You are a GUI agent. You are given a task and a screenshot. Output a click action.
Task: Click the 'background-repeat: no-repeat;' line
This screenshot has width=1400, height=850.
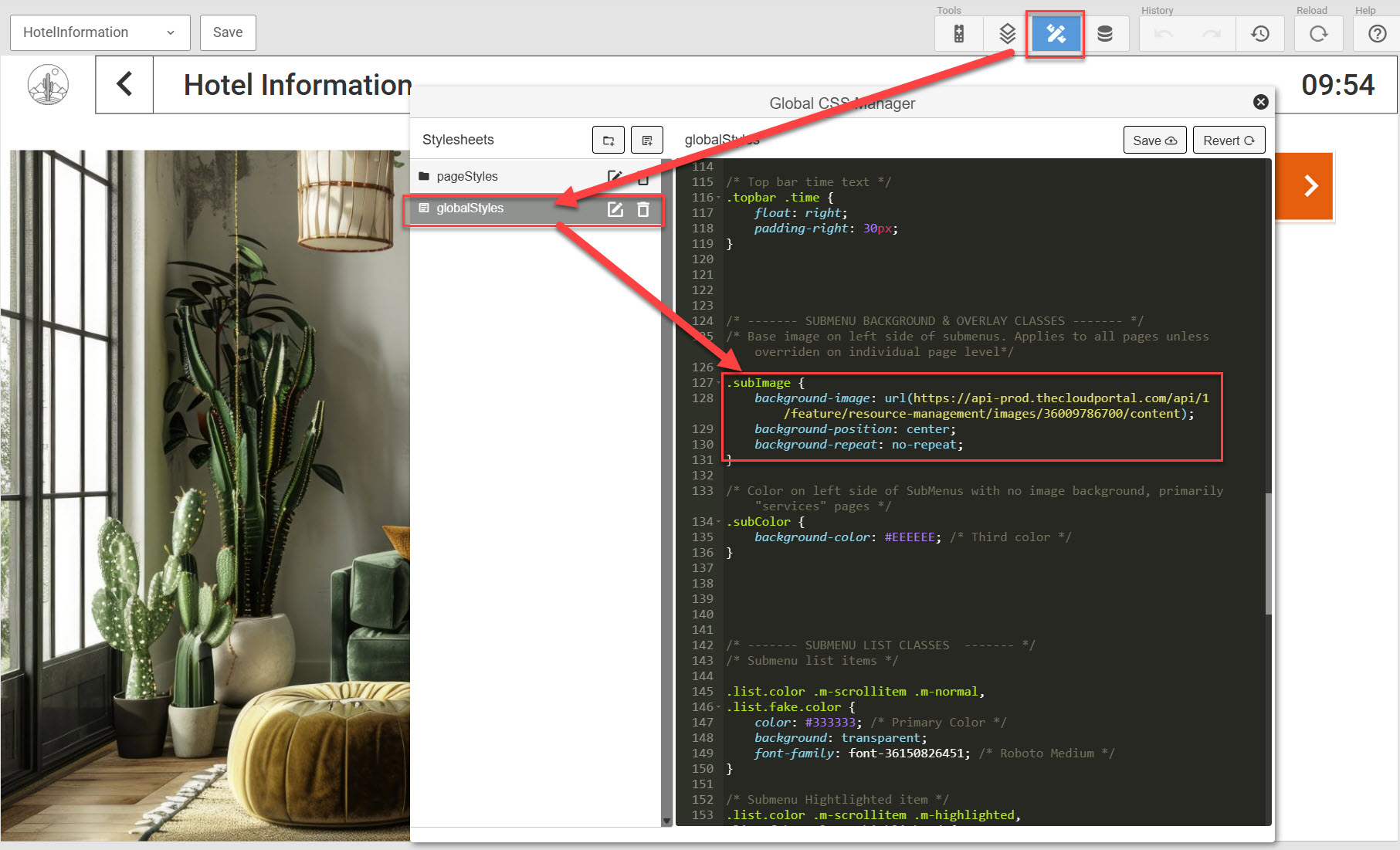[x=859, y=445]
